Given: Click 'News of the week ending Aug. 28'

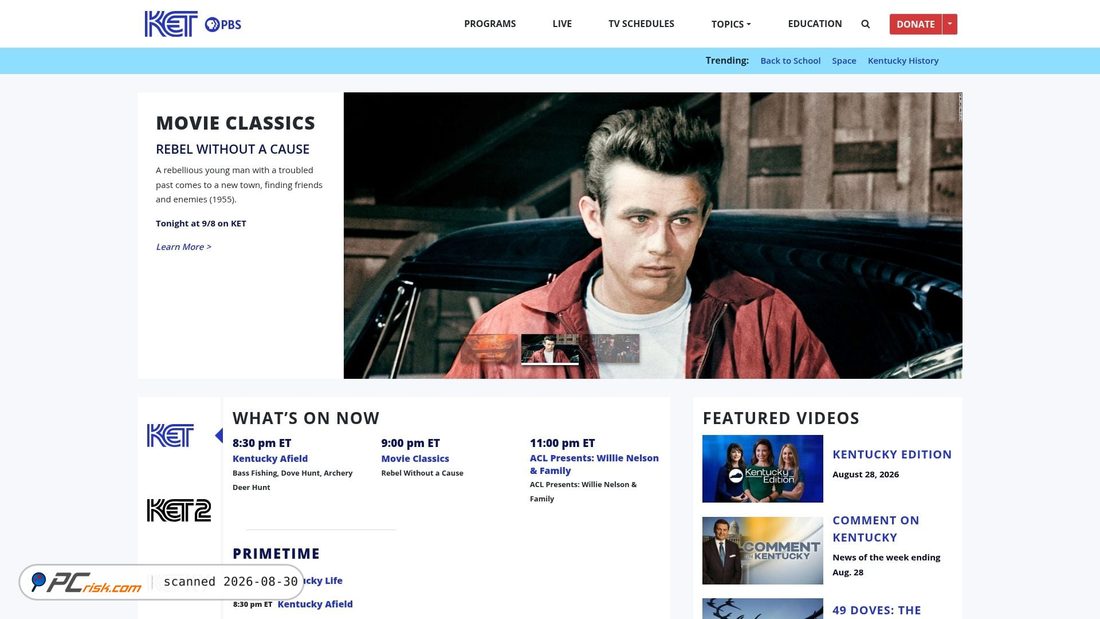Looking at the screenshot, I should pos(886,564).
